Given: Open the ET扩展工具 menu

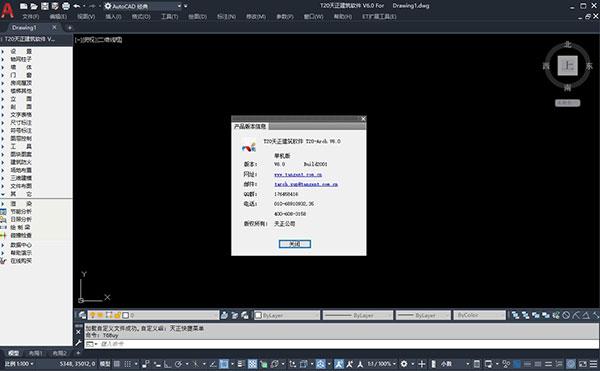Looking at the screenshot, I should [379, 16].
